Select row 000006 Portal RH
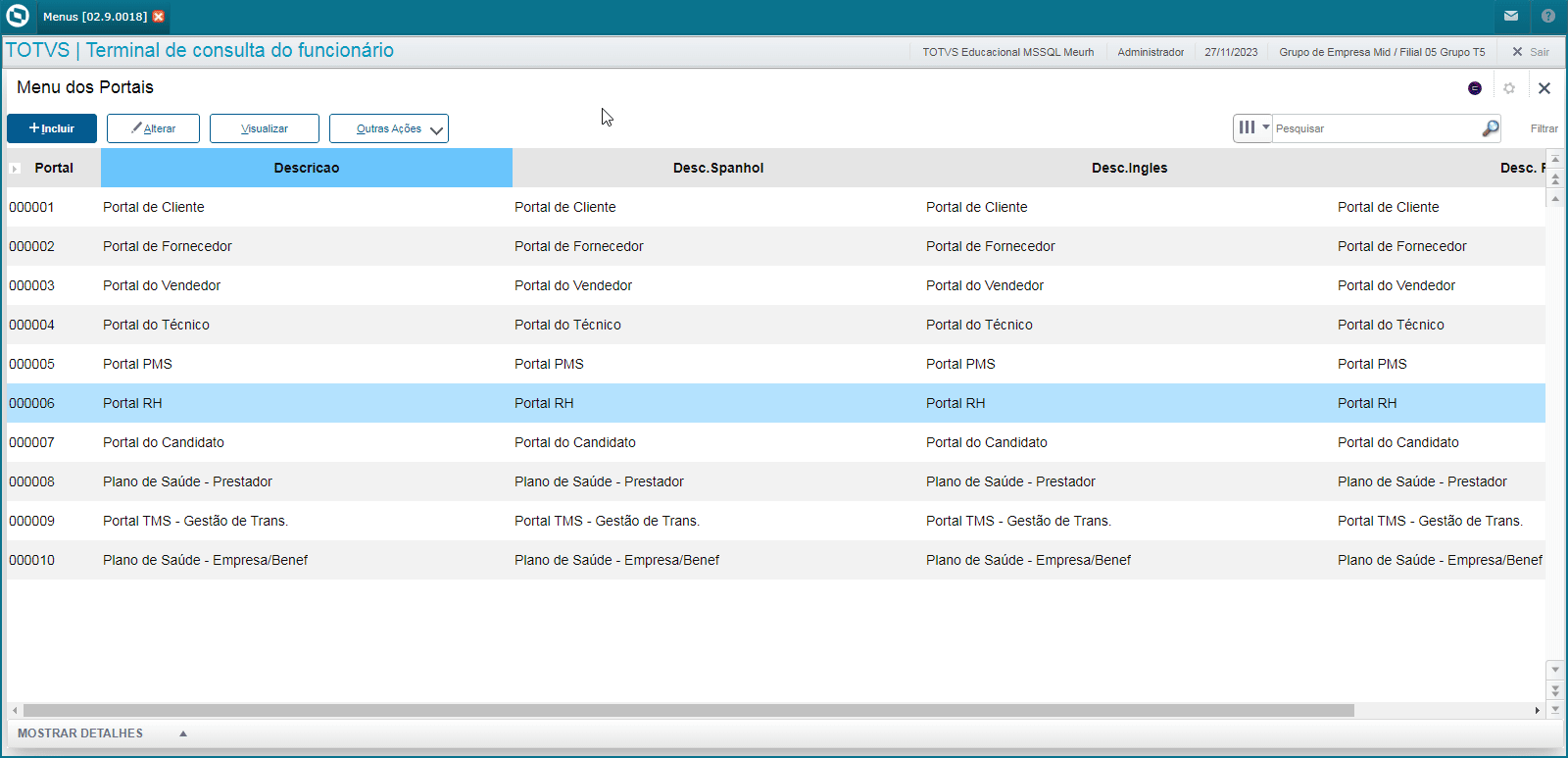1568x758 pixels. pos(776,403)
